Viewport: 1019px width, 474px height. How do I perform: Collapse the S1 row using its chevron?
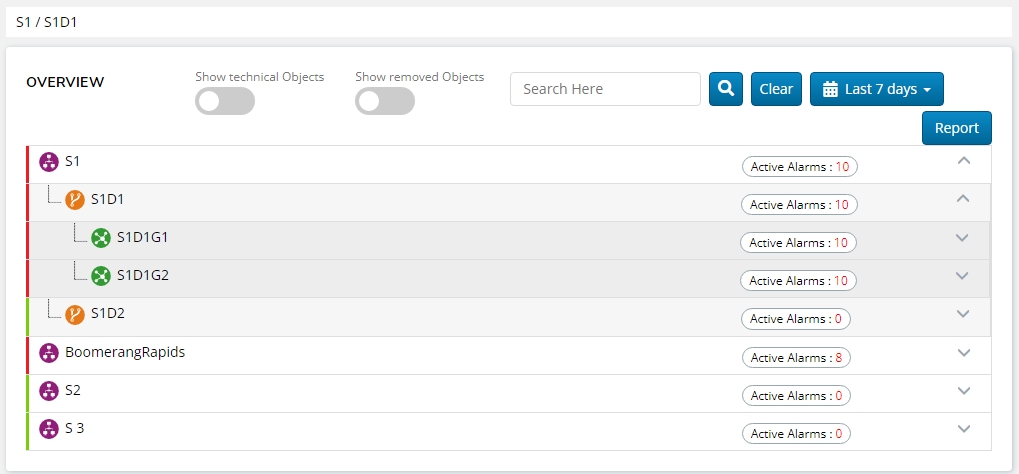[963, 160]
